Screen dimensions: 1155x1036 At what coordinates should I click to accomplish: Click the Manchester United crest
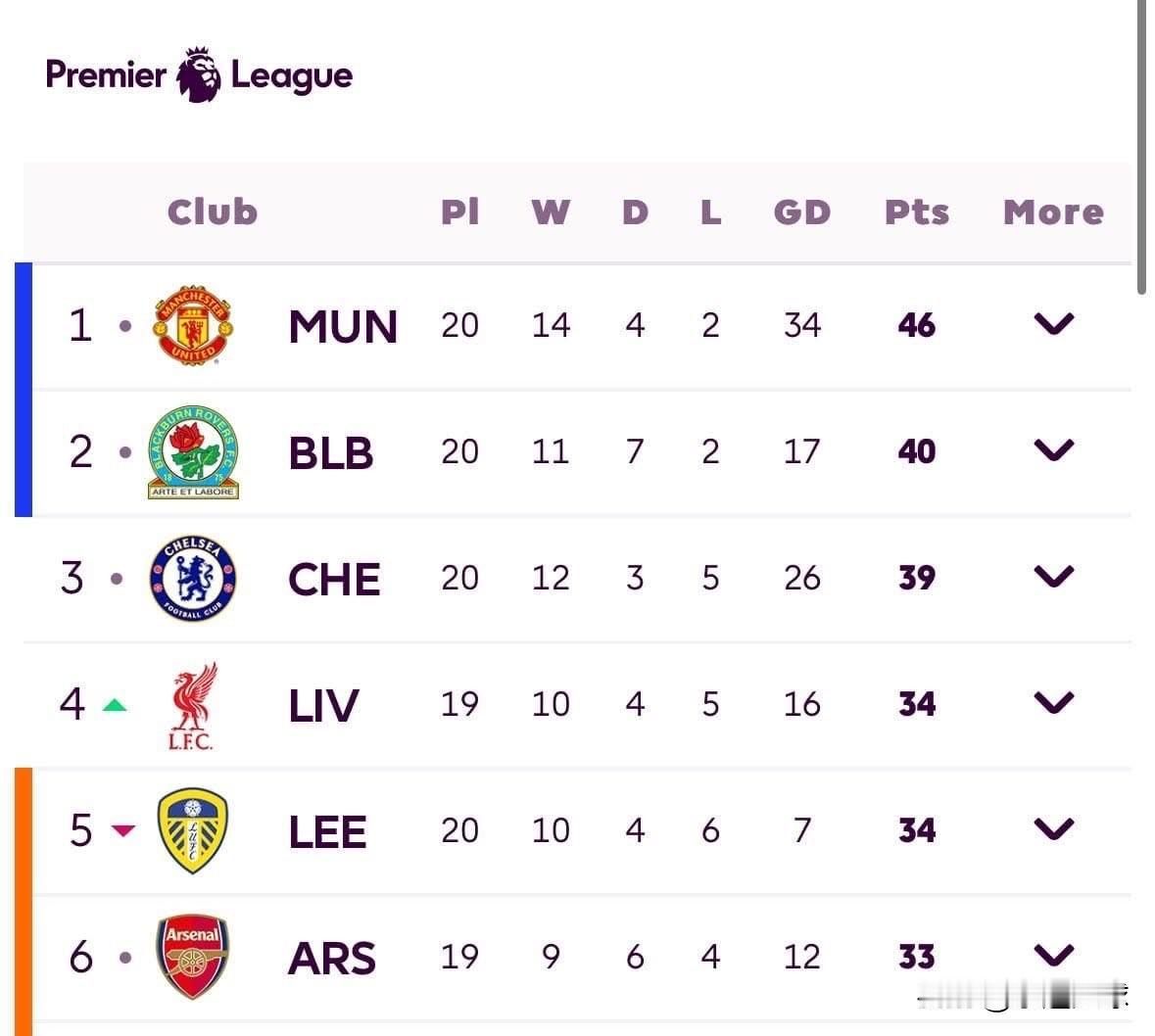click(193, 325)
